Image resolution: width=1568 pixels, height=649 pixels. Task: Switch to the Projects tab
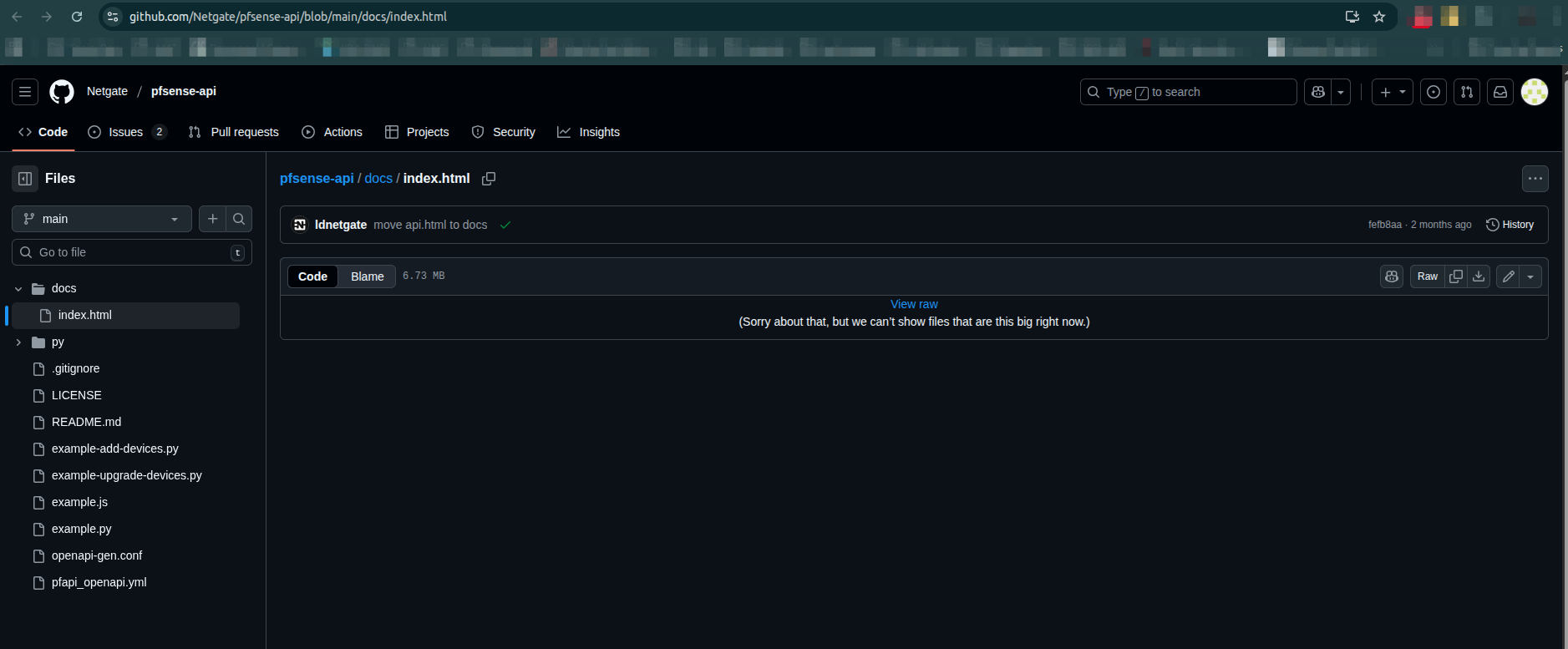pos(417,132)
